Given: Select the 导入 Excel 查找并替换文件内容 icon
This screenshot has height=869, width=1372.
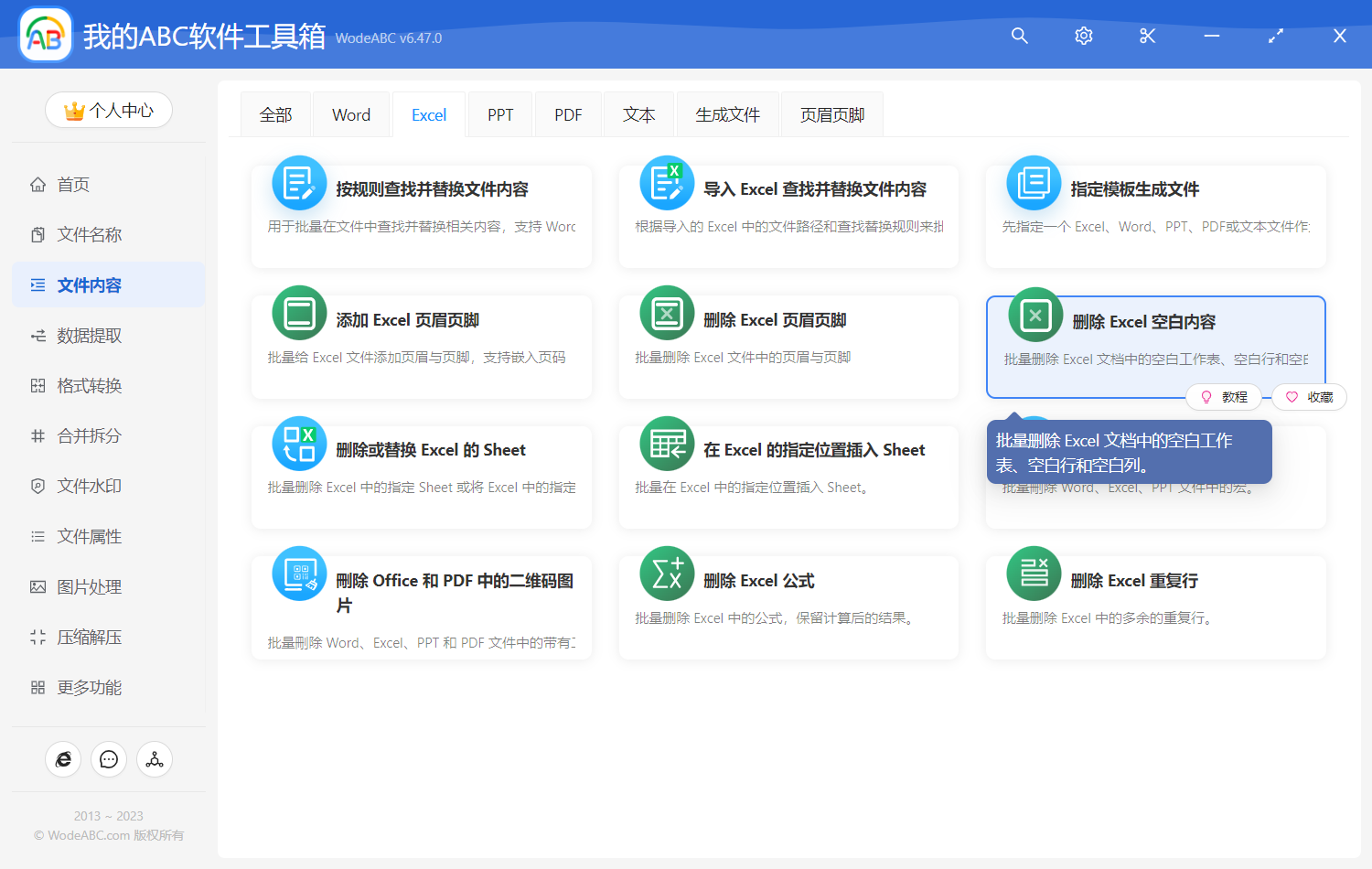Looking at the screenshot, I should (667, 182).
